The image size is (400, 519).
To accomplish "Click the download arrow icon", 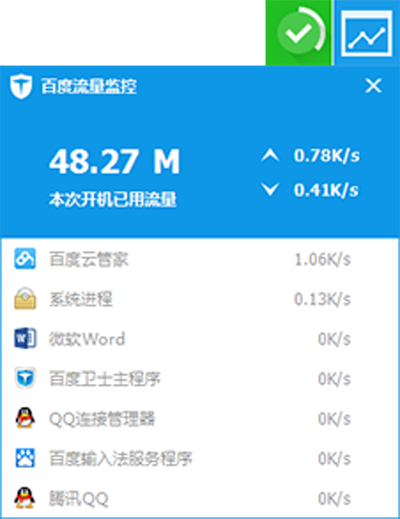I will tap(270, 190).
